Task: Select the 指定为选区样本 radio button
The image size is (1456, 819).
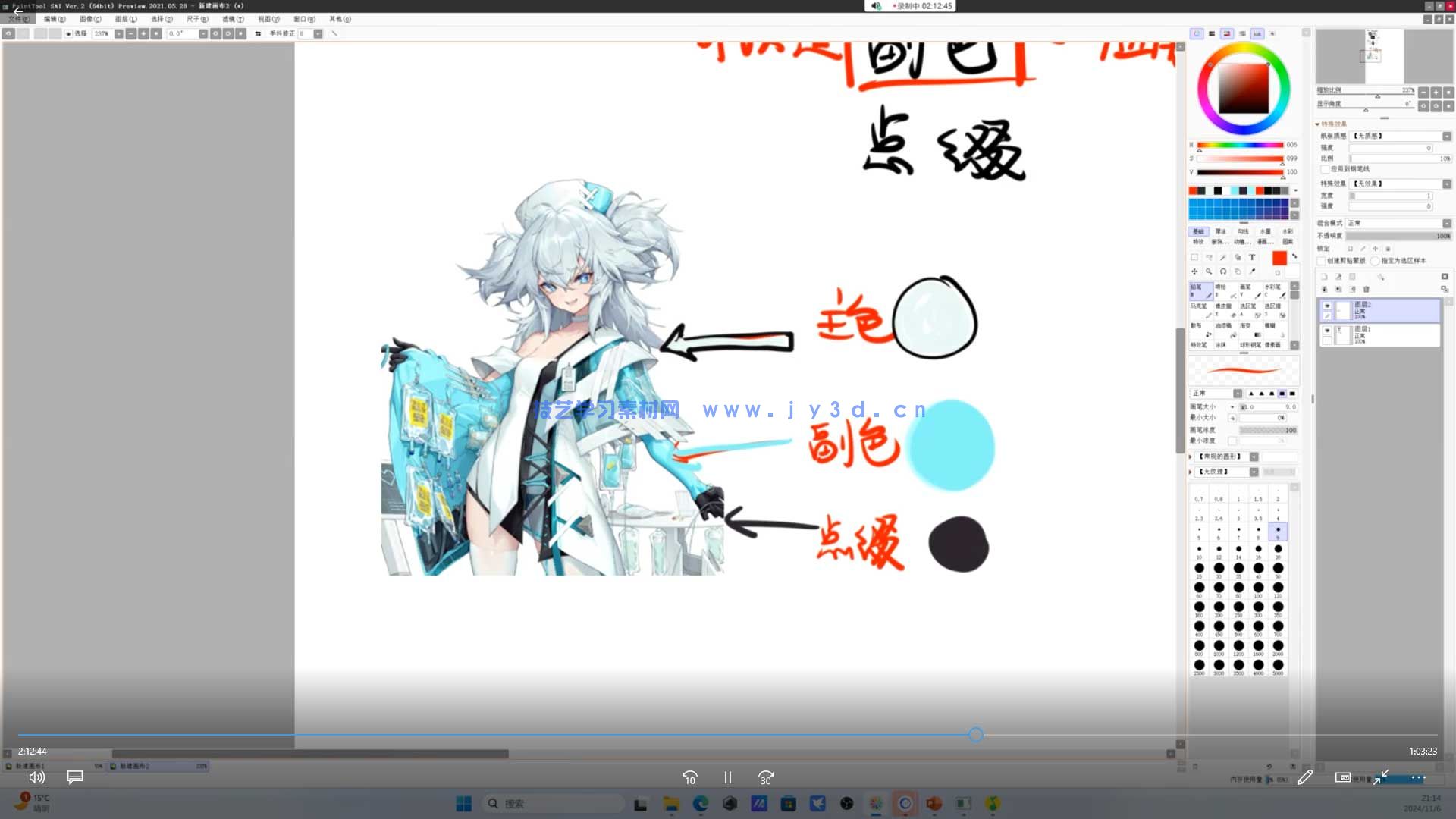Action: [x=1375, y=261]
